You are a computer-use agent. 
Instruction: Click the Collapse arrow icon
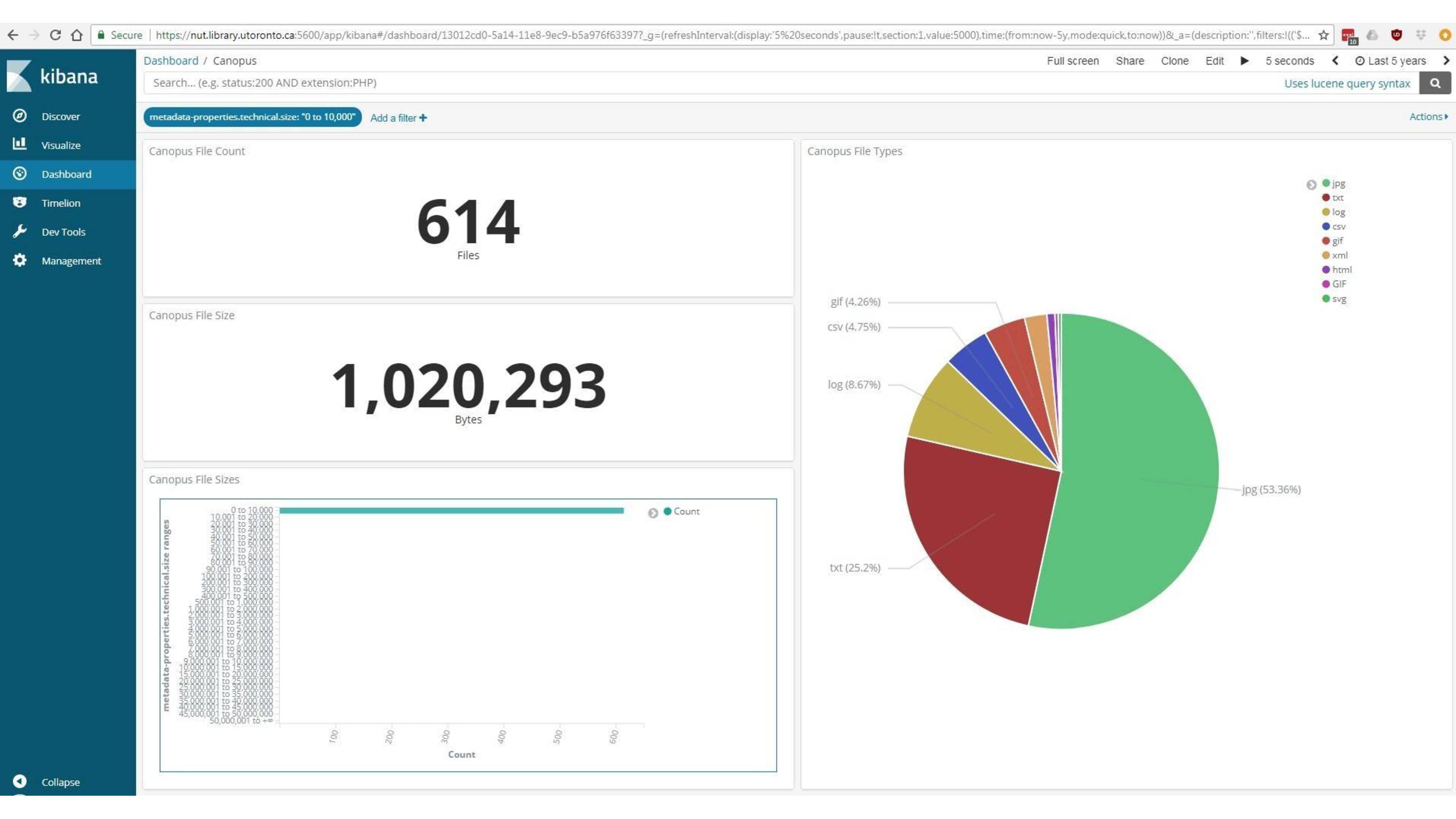pyautogui.click(x=20, y=781)
